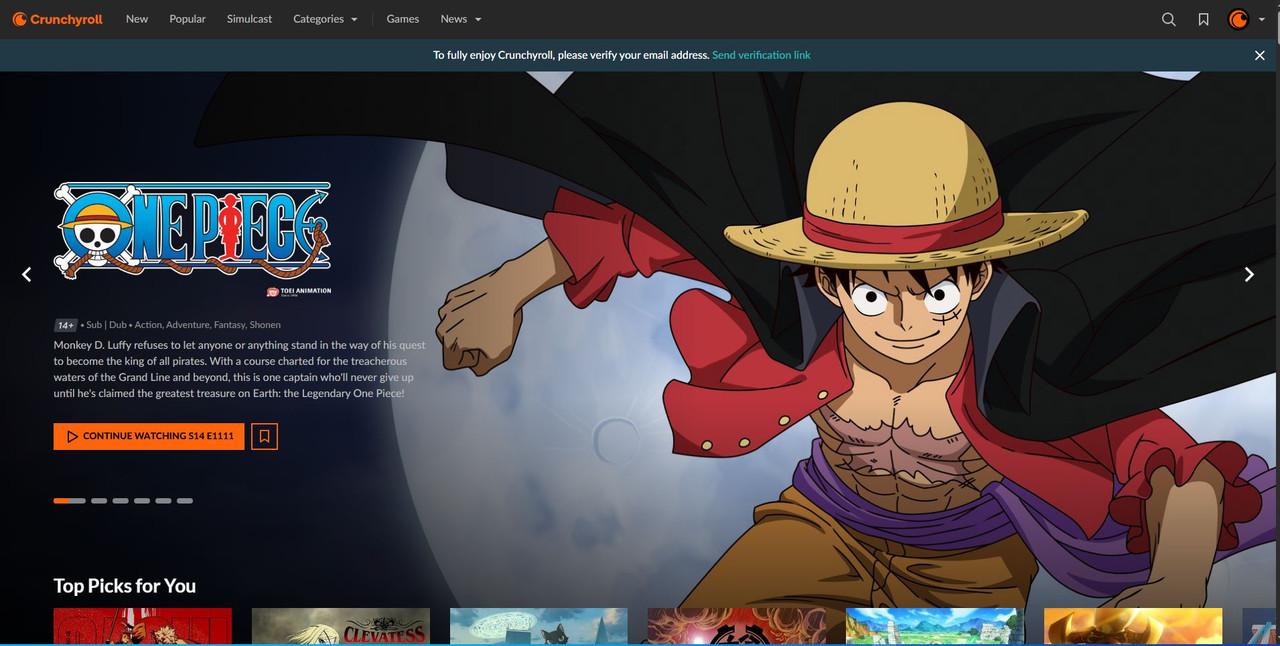
Task: Add One Piece to watchlist bookmark button
Action: pyautogui.click(x=264, y=436)
